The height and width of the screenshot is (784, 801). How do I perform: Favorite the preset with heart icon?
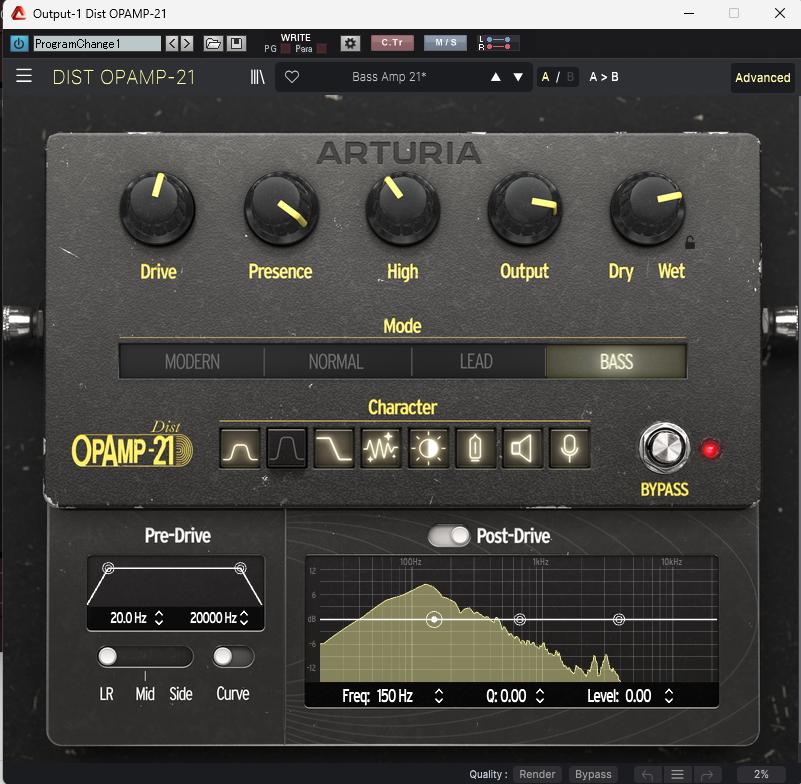292,77
